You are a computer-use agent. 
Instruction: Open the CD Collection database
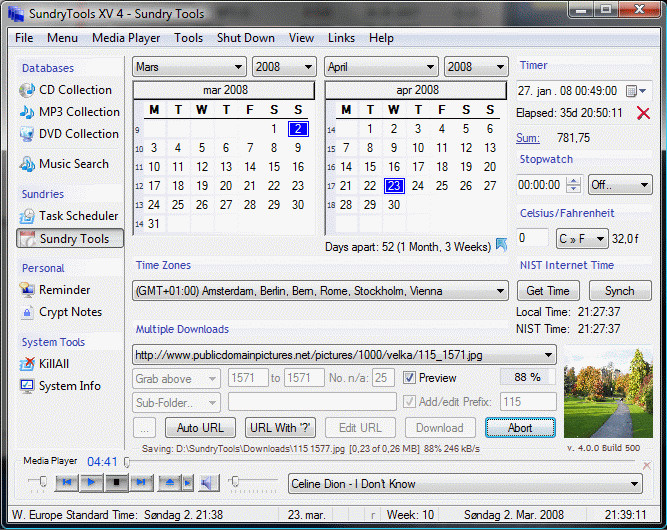(x=66, y=90)
